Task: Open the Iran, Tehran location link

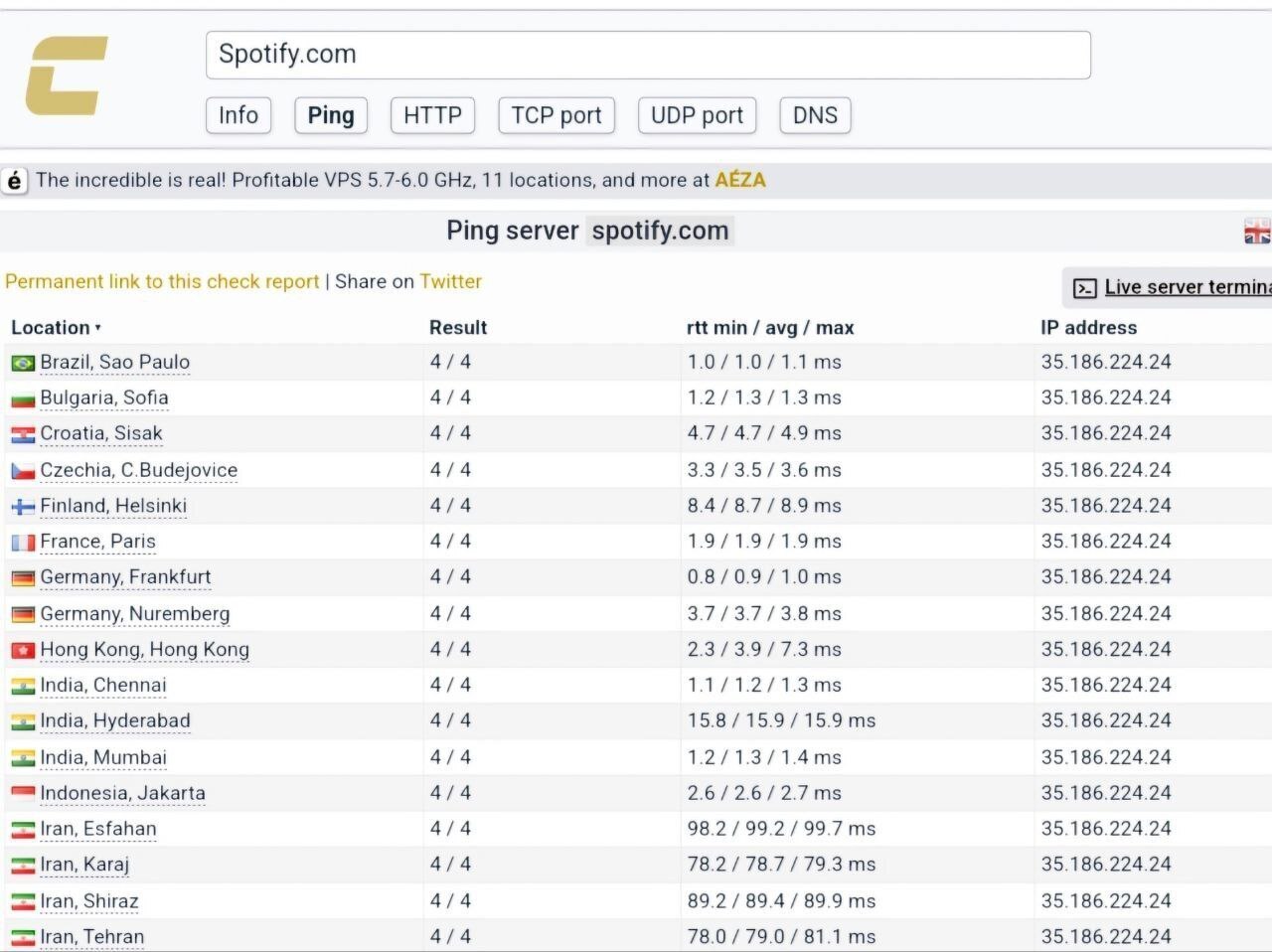Action: click(92, 937)
